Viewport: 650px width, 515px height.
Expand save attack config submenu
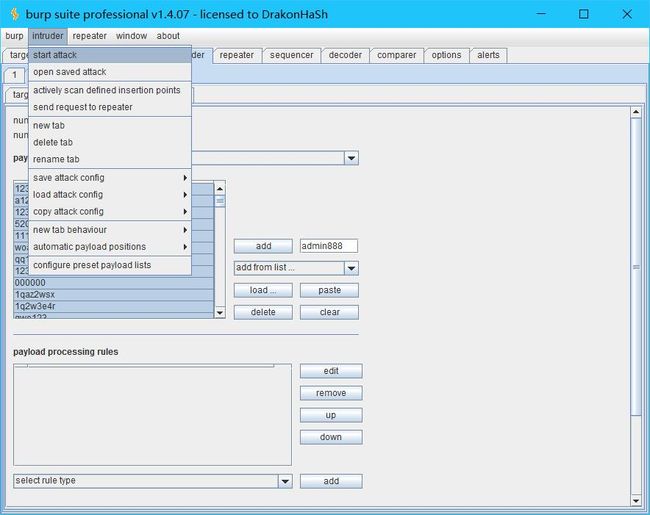pos(110,177)
